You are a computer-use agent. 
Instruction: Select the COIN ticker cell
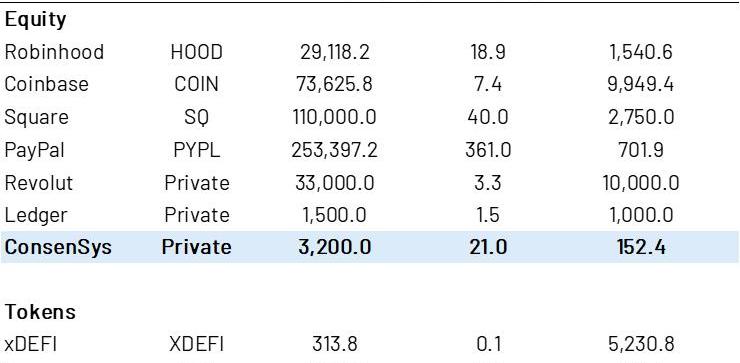tap(196, 84)
